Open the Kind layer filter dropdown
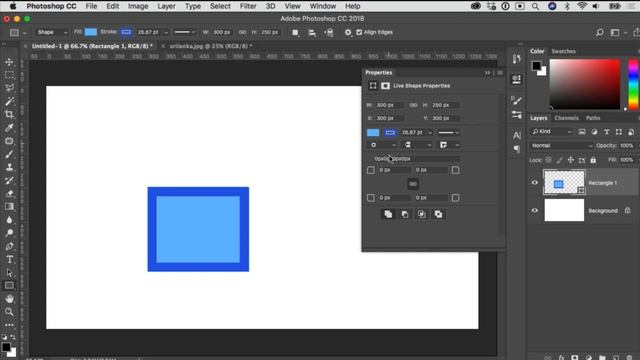 (551, 131)
